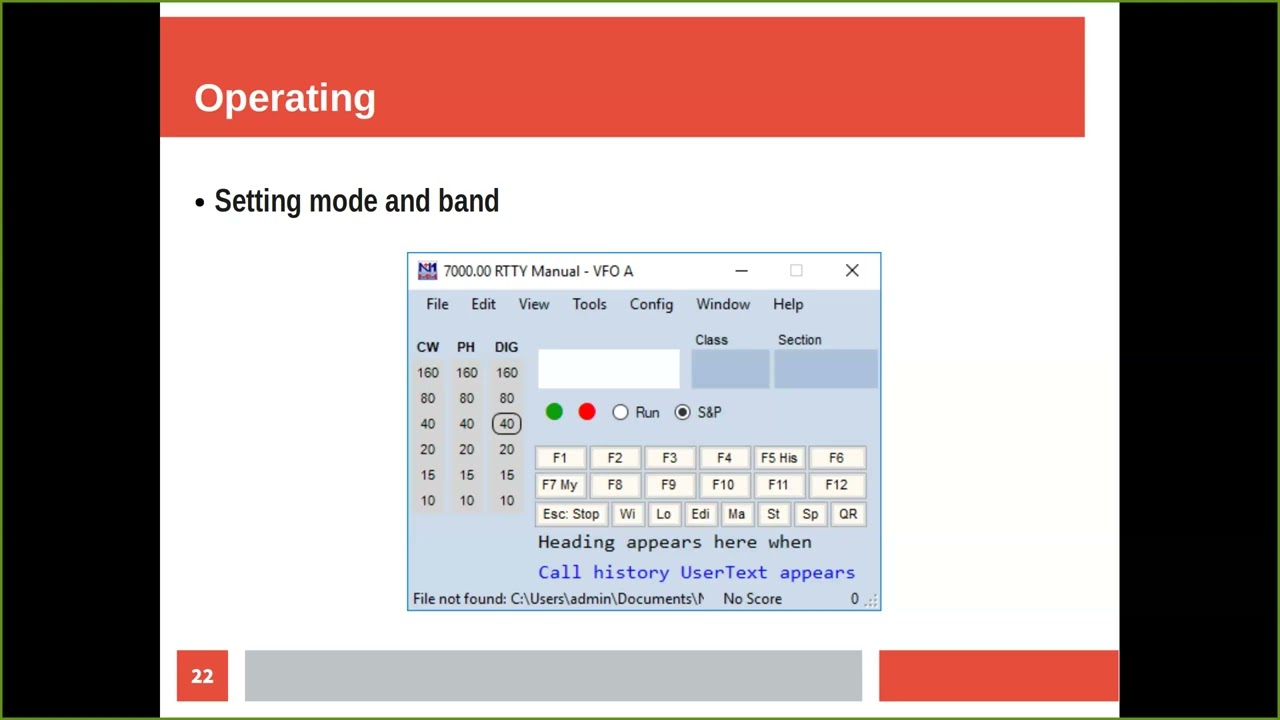The width and height of the screenshot is (1280, 720).
Task: Select 40 in the CW column
Action: [x=428, y=424]
